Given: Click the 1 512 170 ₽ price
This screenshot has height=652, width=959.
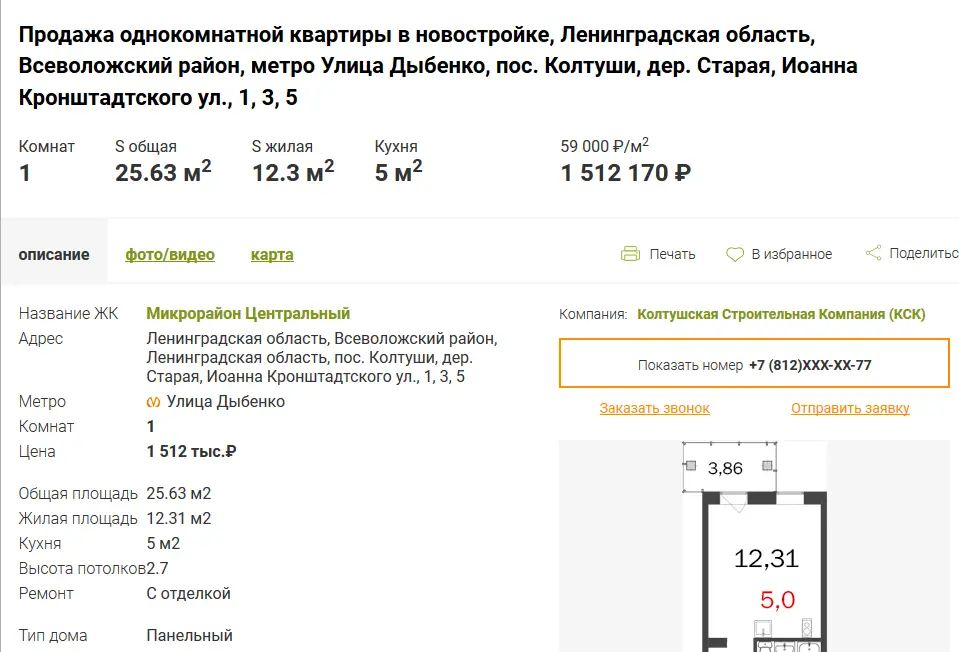Looking at the screenshot, I should pyautogui.click(x=625, y=173).
